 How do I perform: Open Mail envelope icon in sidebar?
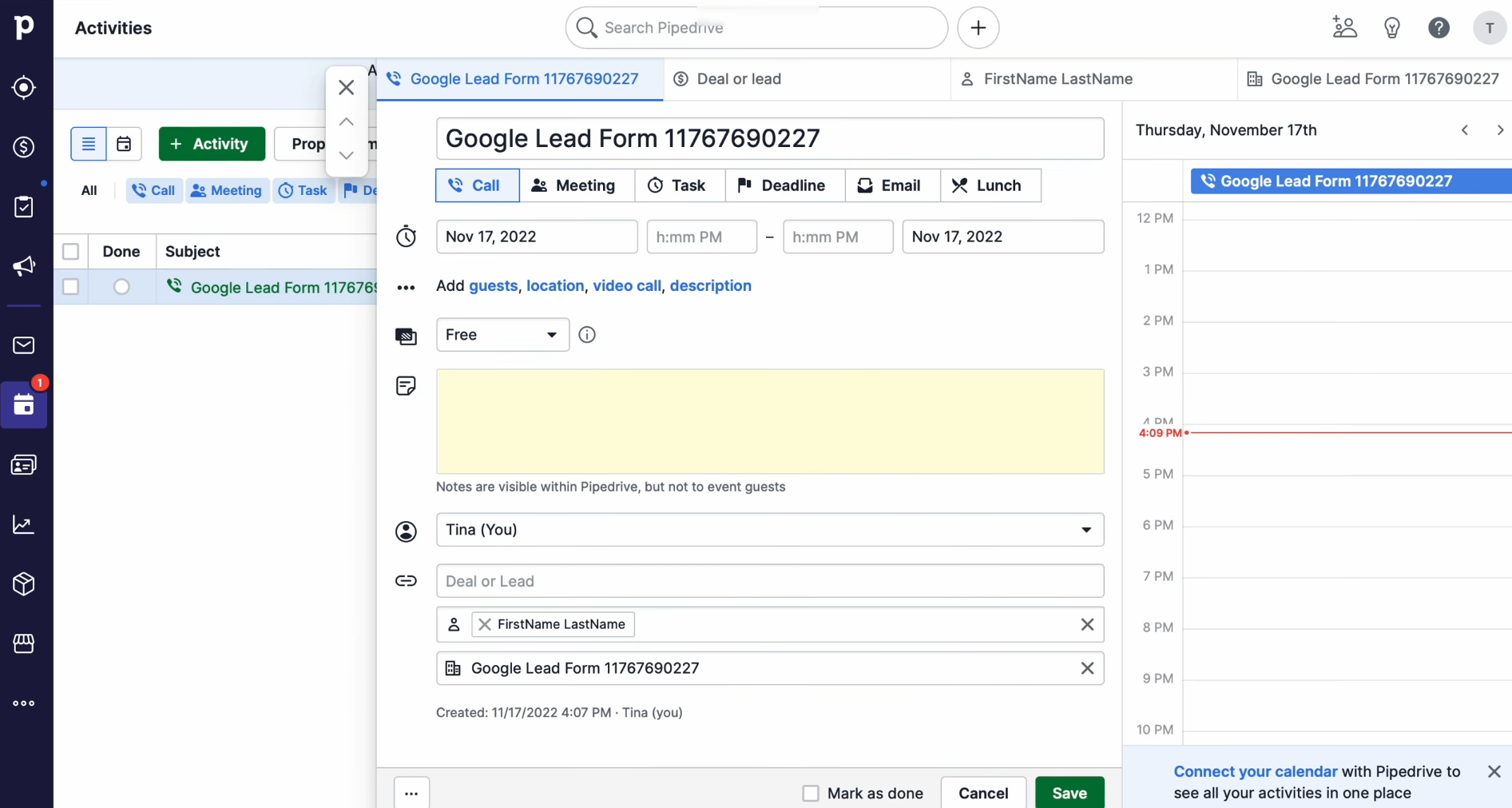point(24,345)
